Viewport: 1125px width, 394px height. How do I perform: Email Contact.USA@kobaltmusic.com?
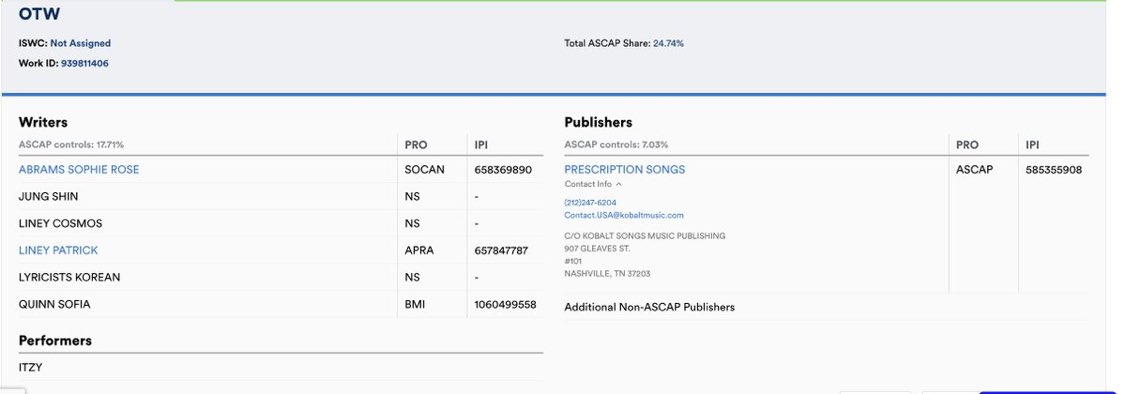pyautogui.click(x=623, y=215)
